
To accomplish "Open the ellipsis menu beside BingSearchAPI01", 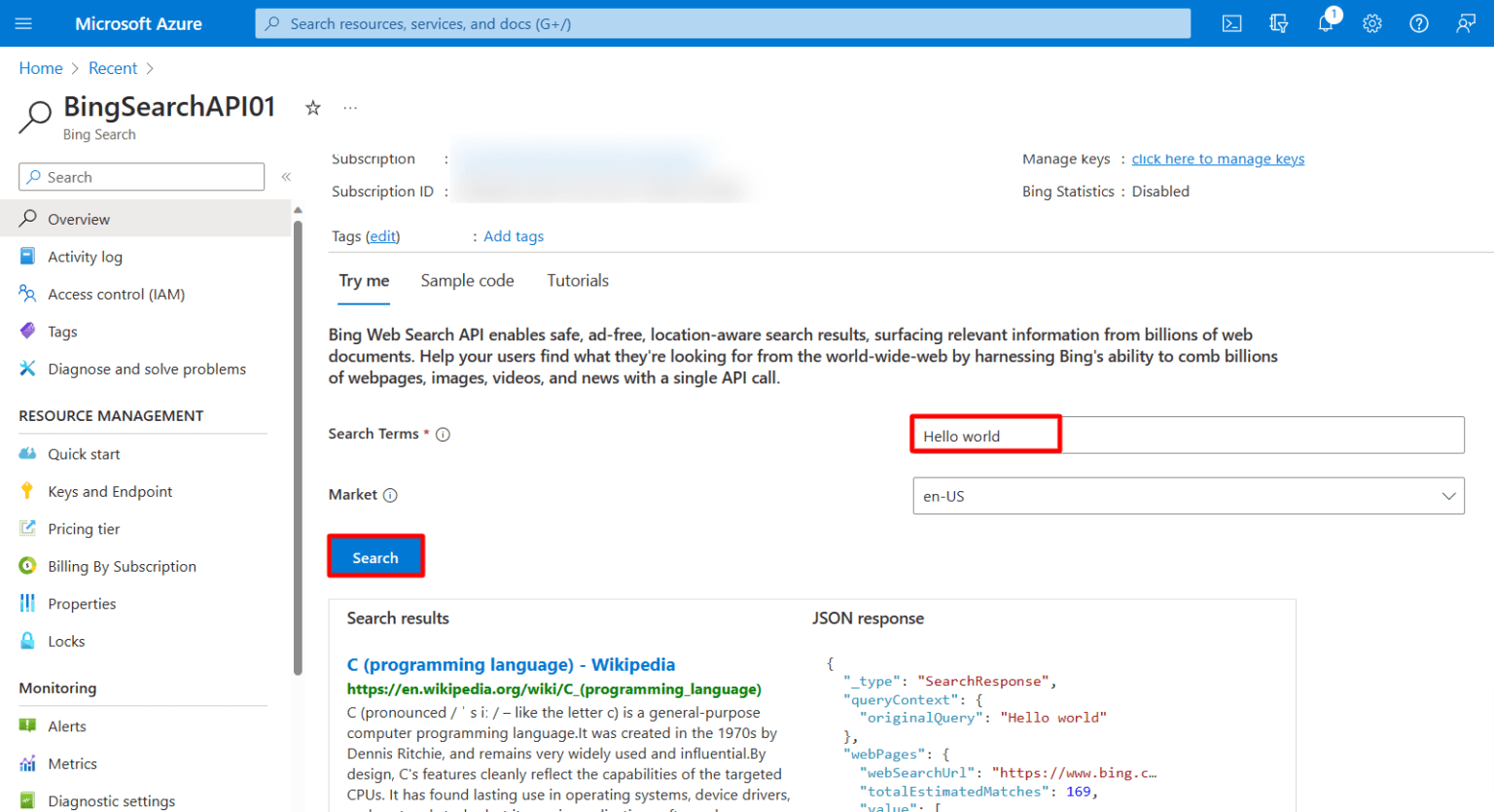I will point(350,108).
